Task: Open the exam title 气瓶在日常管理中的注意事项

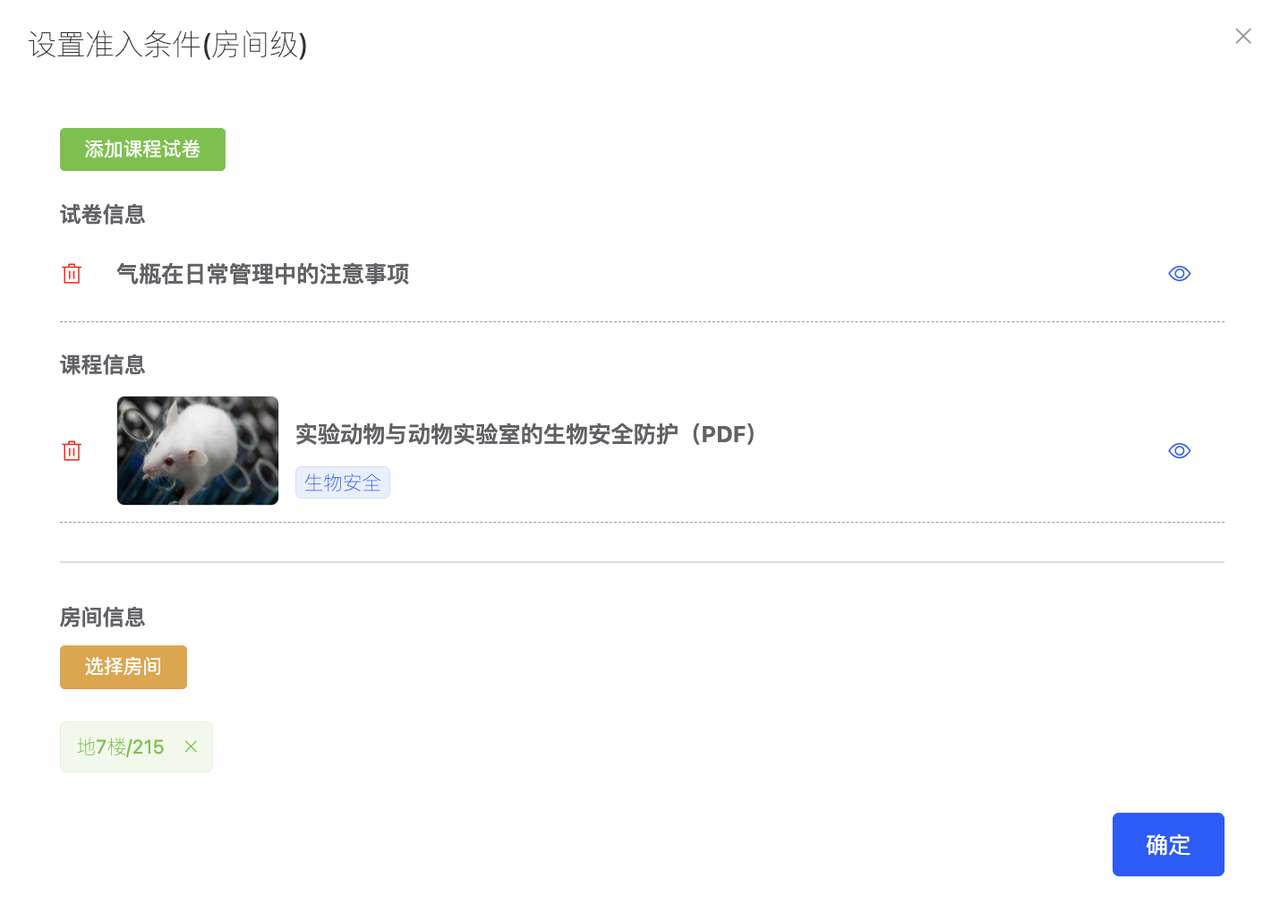Action: [x=263, y=274]
